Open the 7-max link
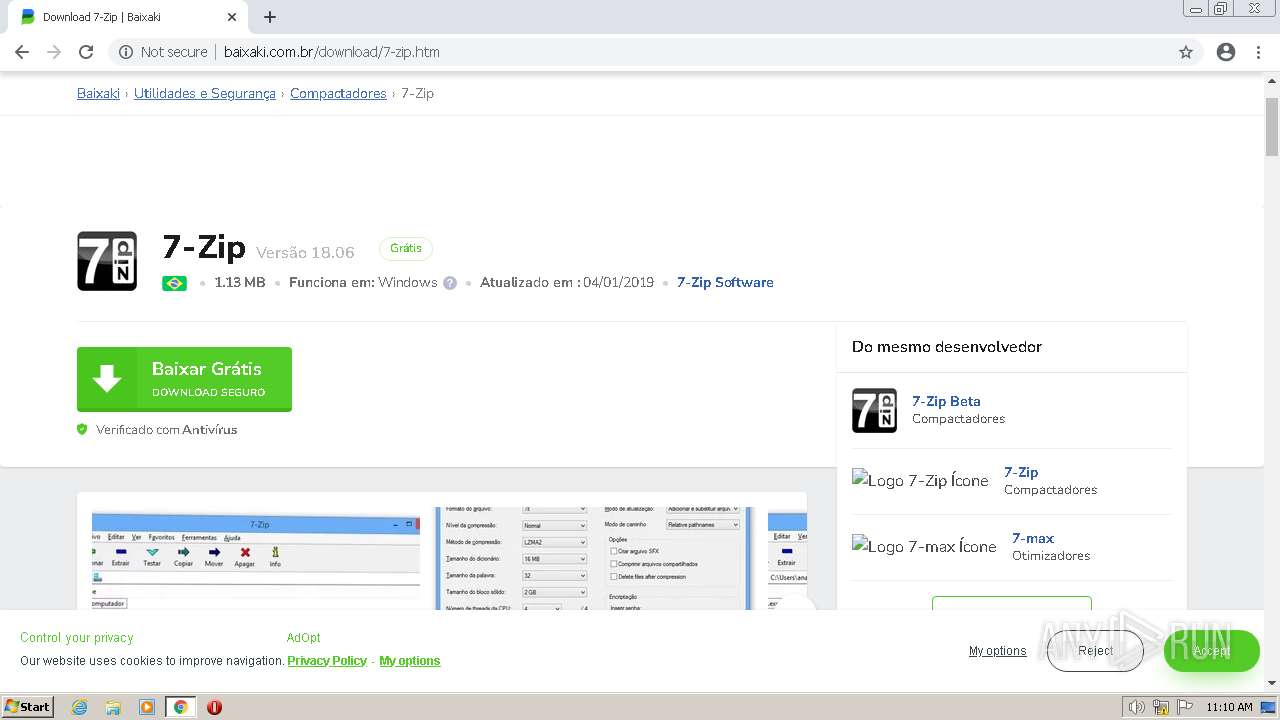This screenshot has width=1280, height=720. 1033,538
